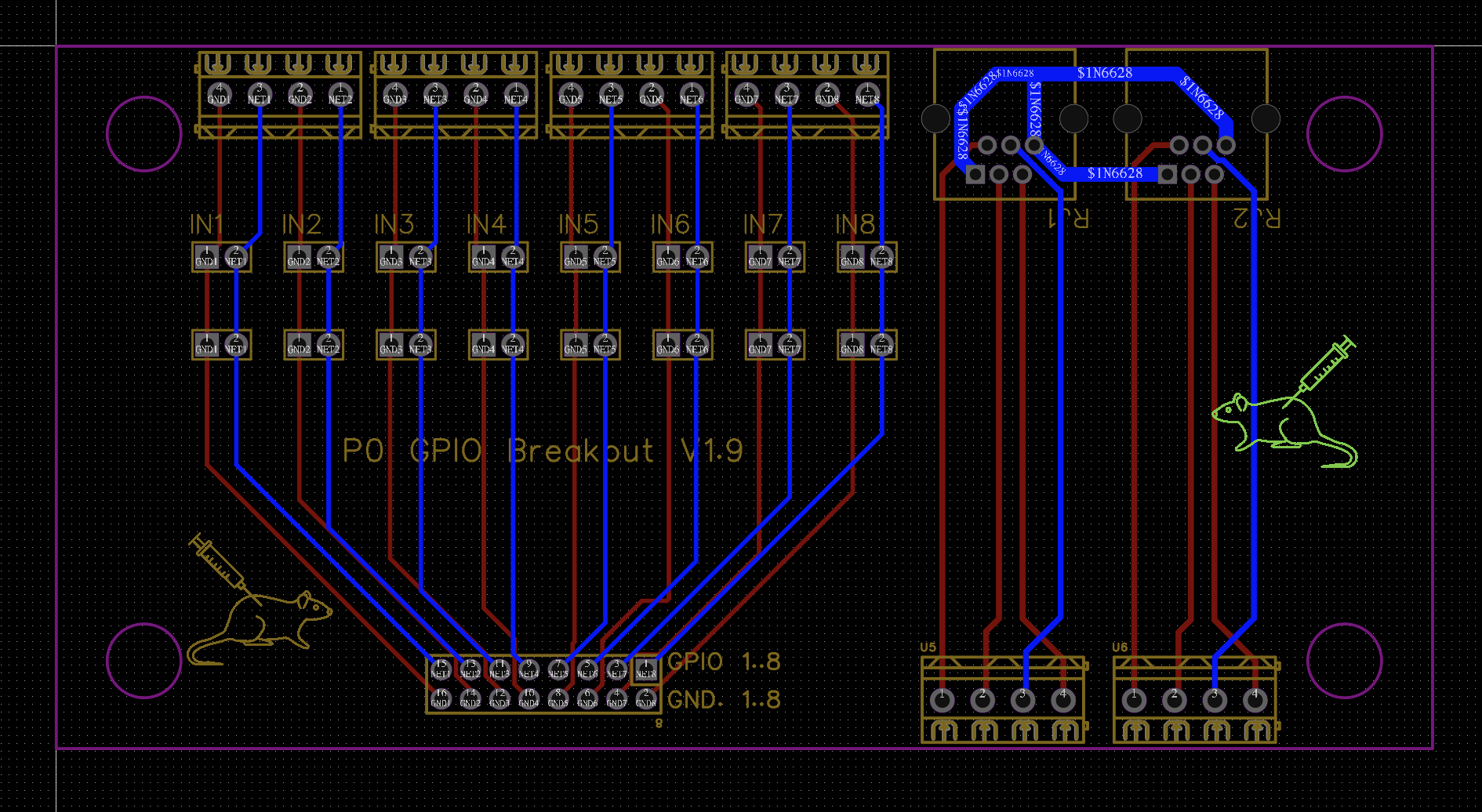Screen dimensions: 1482x812
Task: Select mounting hole nearest the yellow mouse logo
Action: (x=144, y=660)
